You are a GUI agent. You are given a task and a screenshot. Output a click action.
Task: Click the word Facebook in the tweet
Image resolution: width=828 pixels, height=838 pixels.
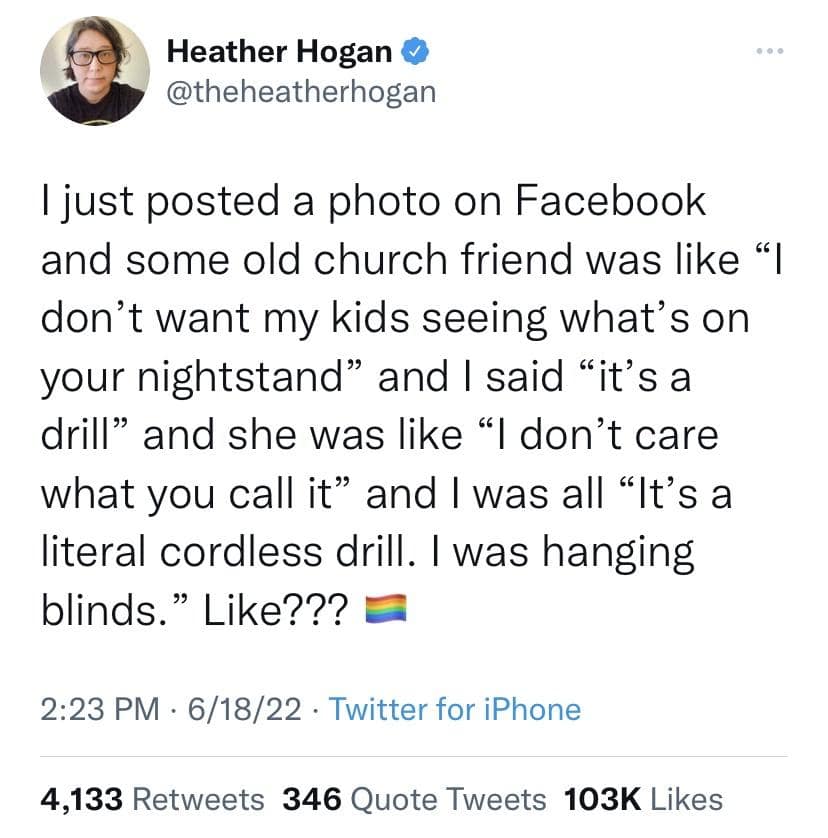click(611, 201)
